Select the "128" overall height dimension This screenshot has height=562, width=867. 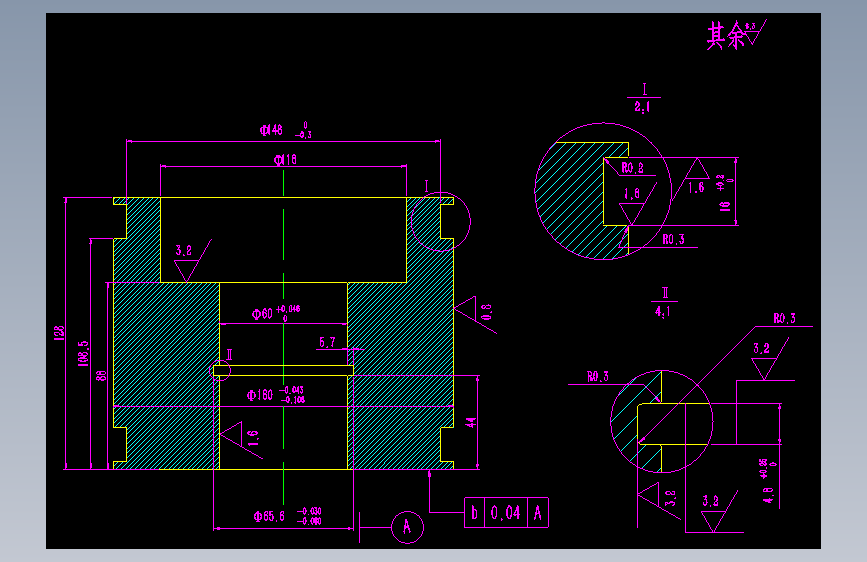(x=59, y=333)
